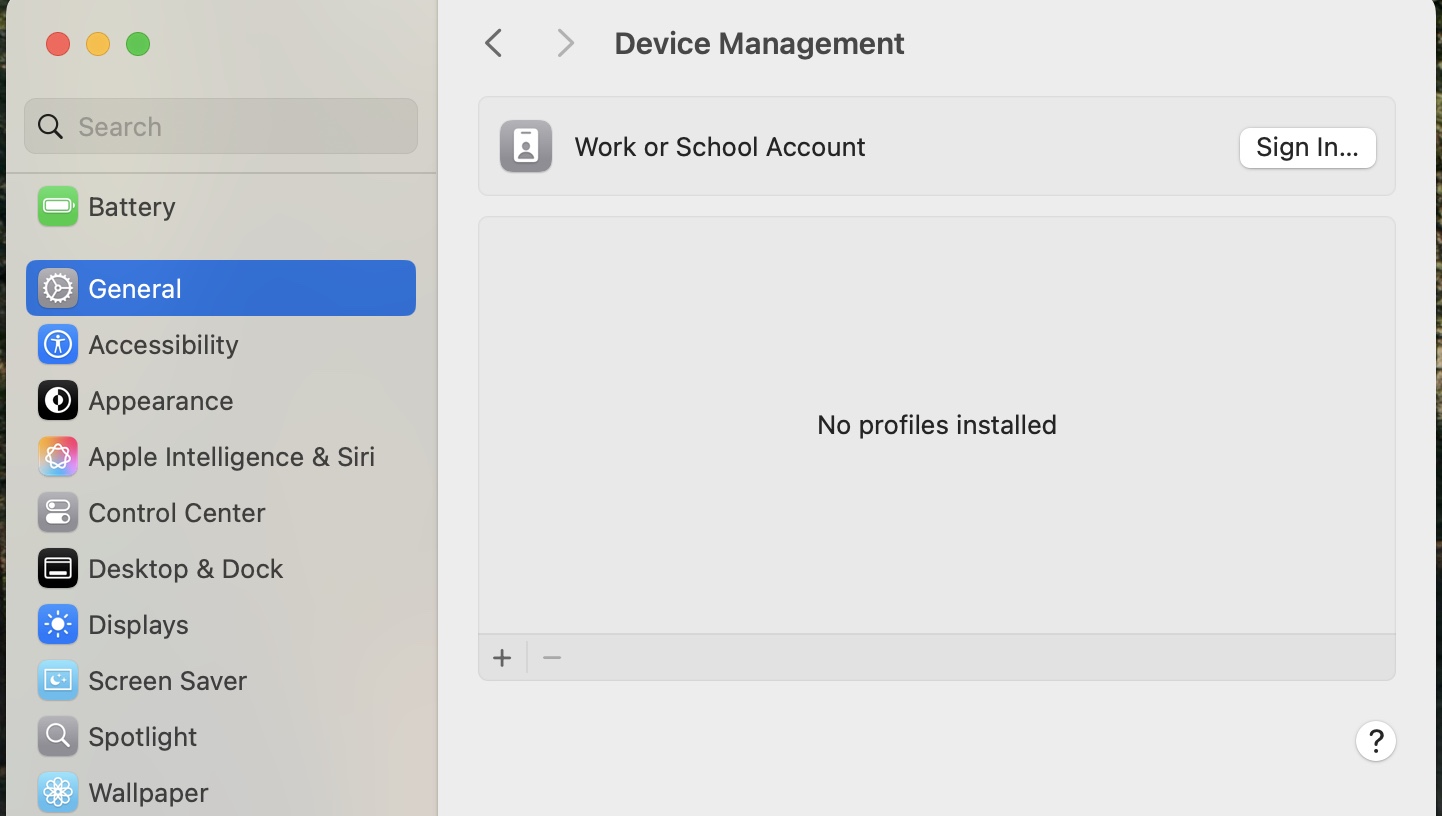This screenshot has width=1442, height=816.
Task: Click the Sign In… button
Action: (x=1308, y=147)
